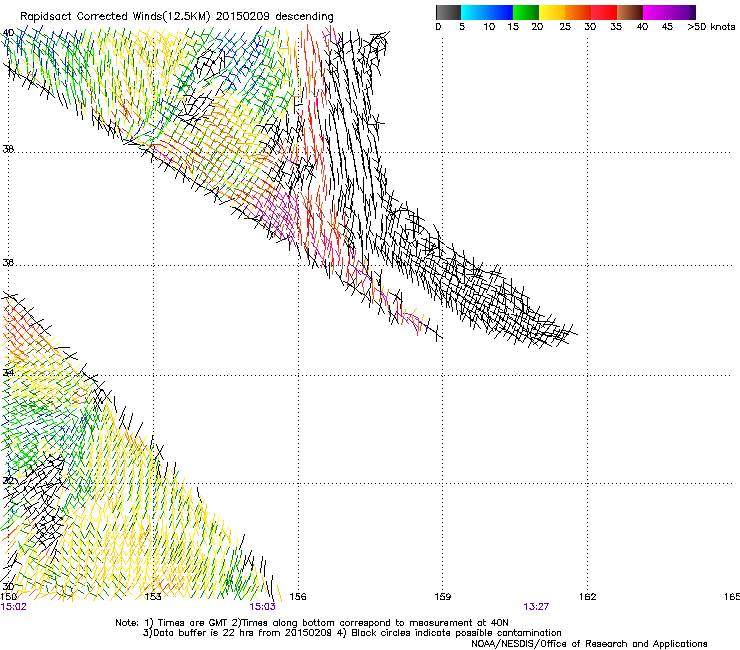This screenshot has width=740, height=650.
Task: Click the "20" label under the color scale
Action: click(537, 27)
